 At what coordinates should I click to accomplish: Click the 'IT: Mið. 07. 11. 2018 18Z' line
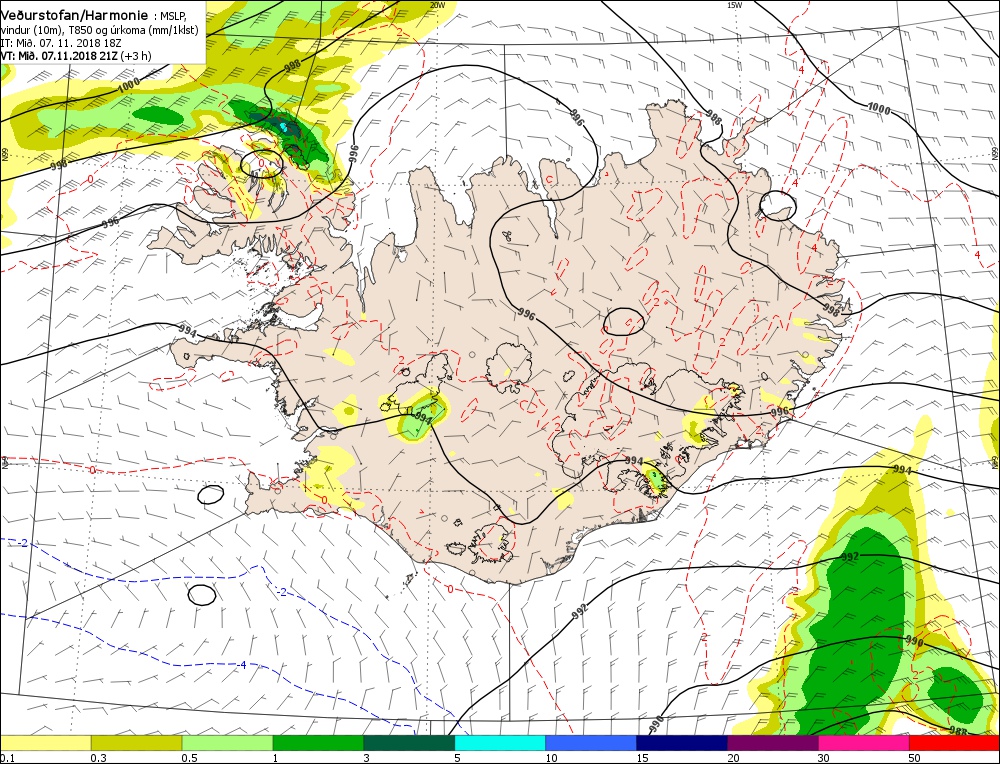[61, 43]
